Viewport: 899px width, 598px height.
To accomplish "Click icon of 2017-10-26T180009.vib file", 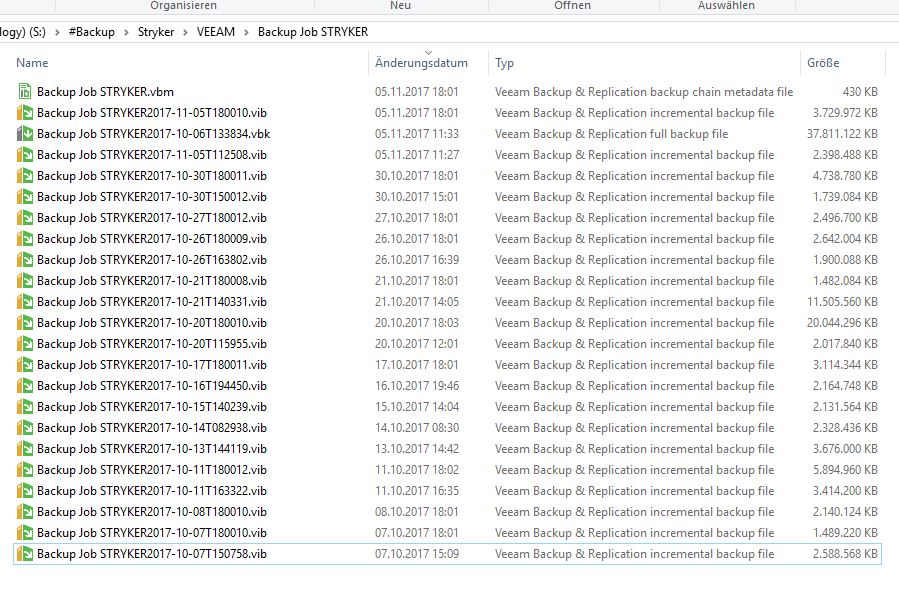I will click(25, 239).
